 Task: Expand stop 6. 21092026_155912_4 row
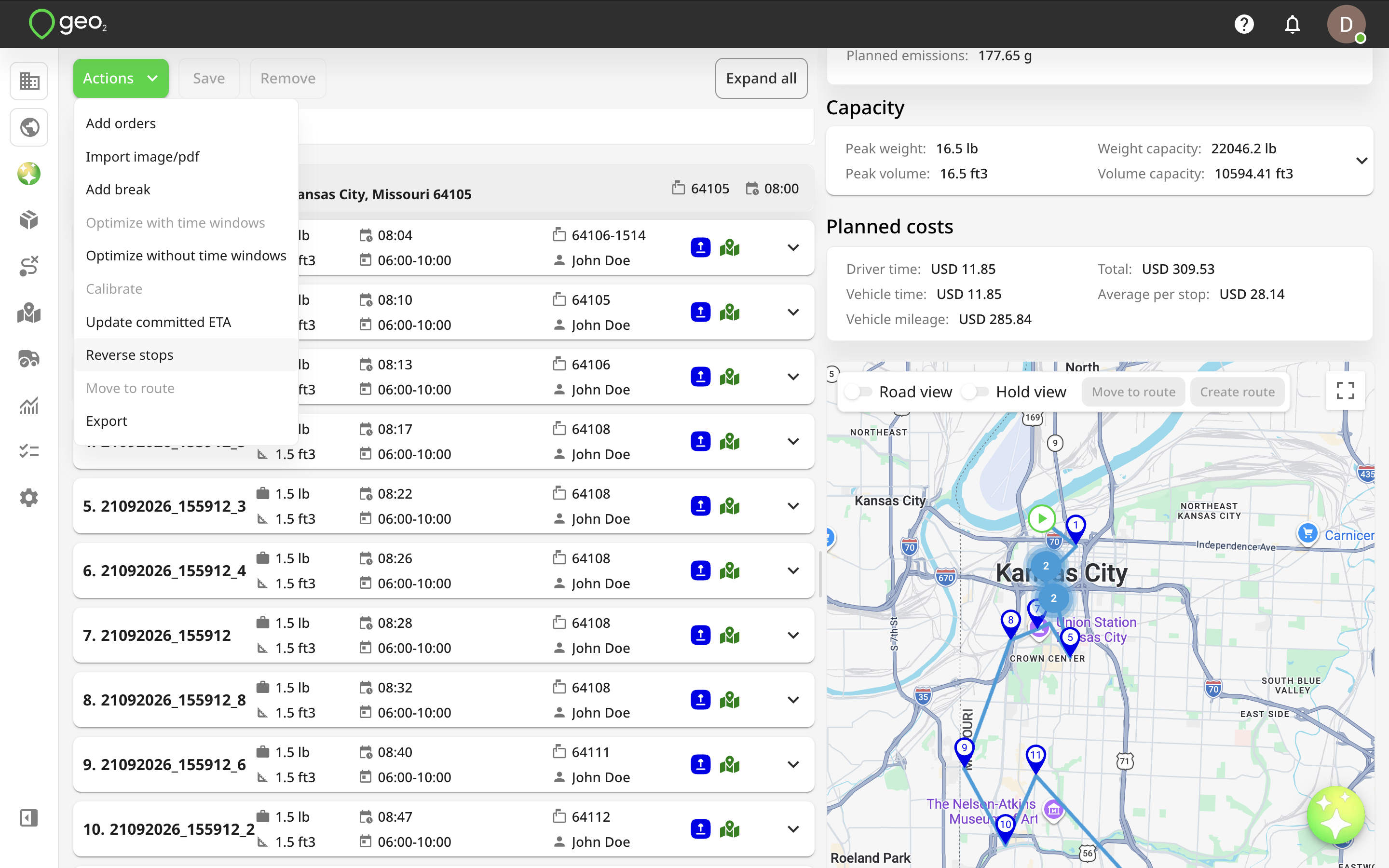793,570
